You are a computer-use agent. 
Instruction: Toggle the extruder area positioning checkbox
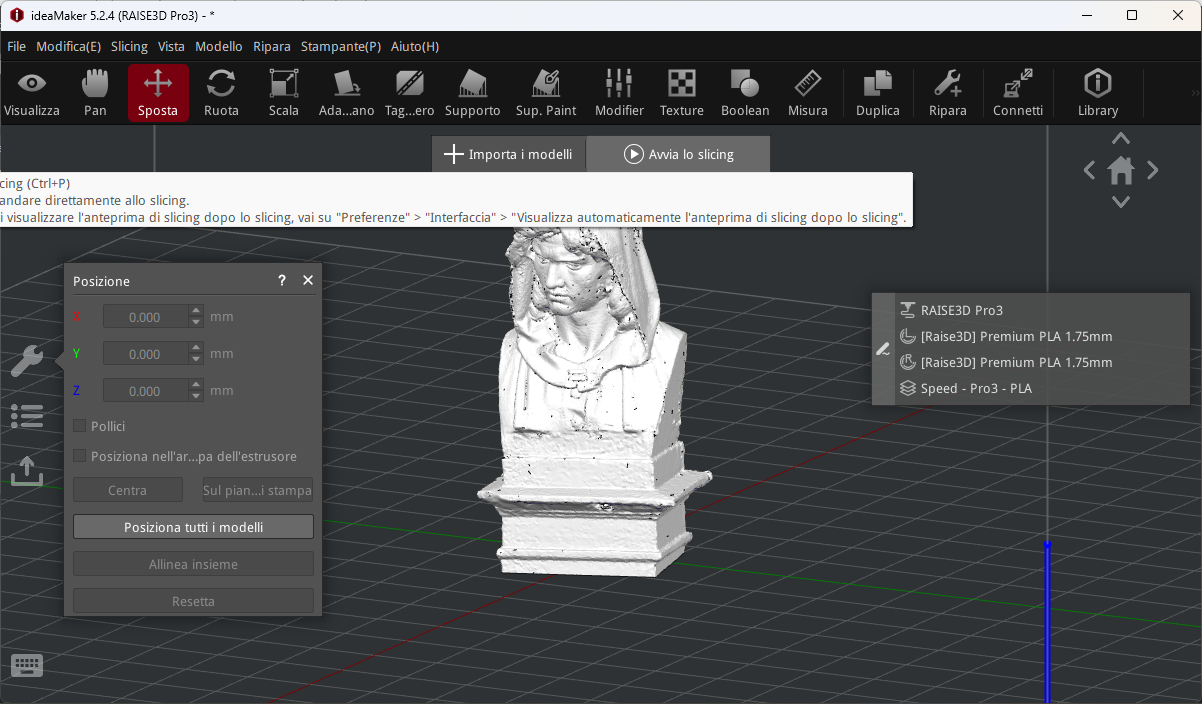(x=81, y=456)
